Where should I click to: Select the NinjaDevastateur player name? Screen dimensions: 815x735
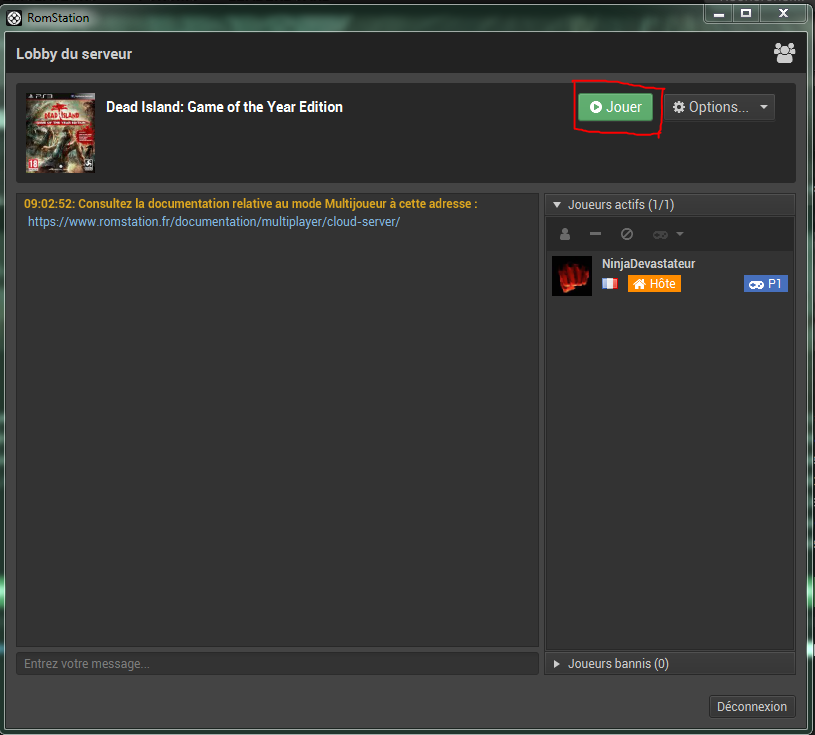click(x=648, y=263)
